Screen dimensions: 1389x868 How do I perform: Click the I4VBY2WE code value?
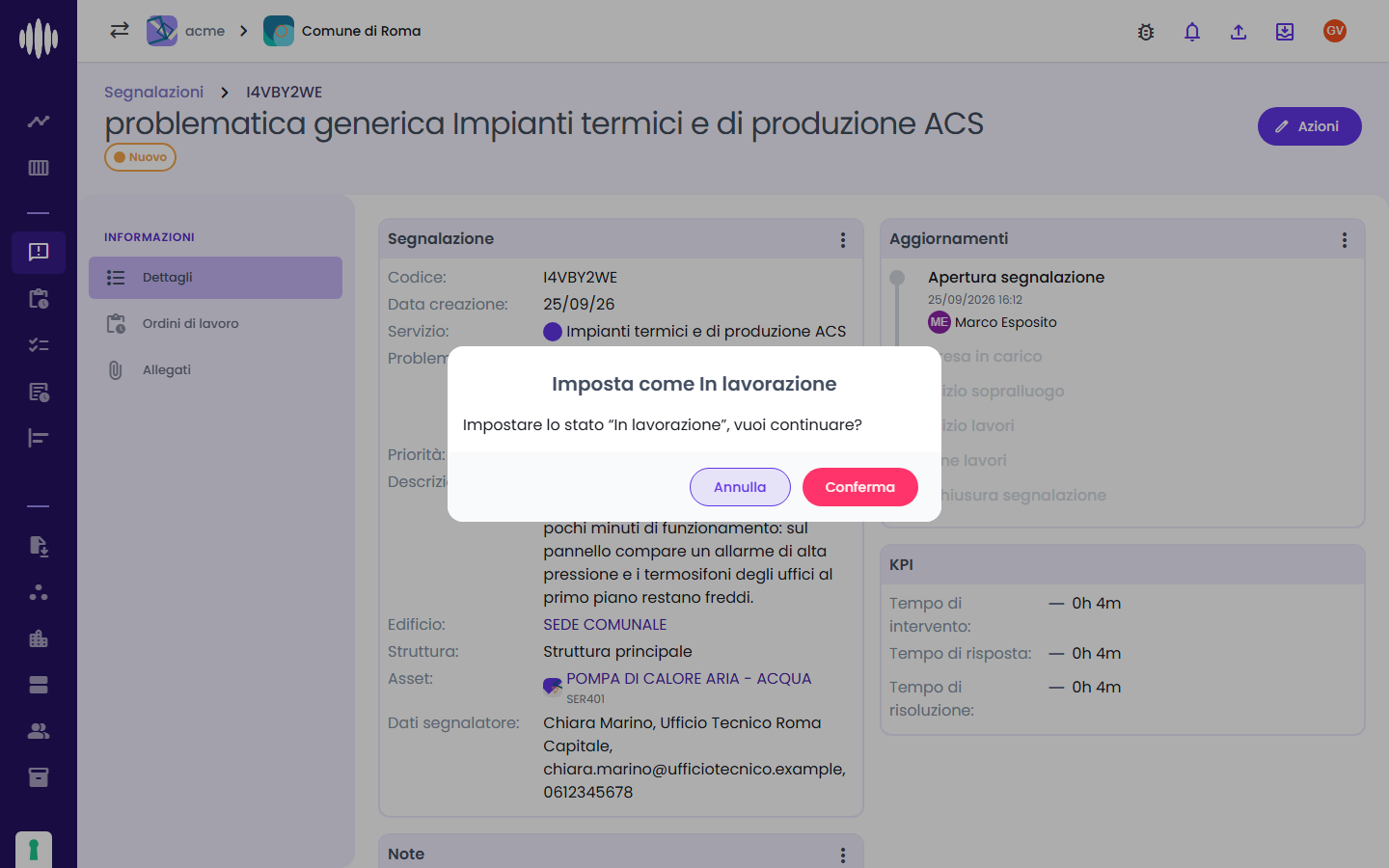pyautogui.click(x=580, y=278)
